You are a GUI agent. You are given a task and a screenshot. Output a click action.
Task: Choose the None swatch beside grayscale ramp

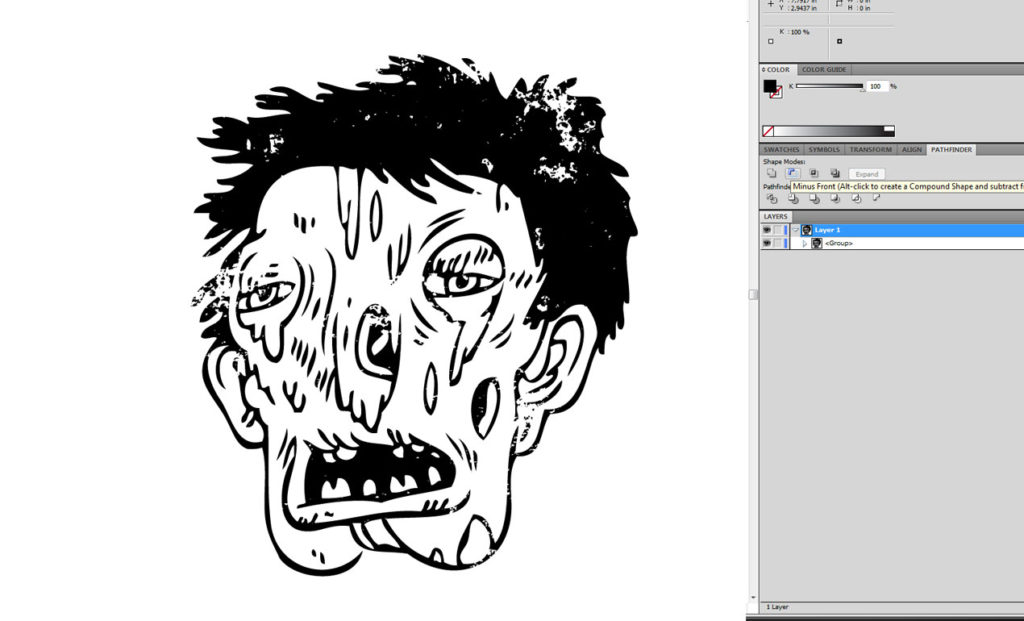coord(768,131)
